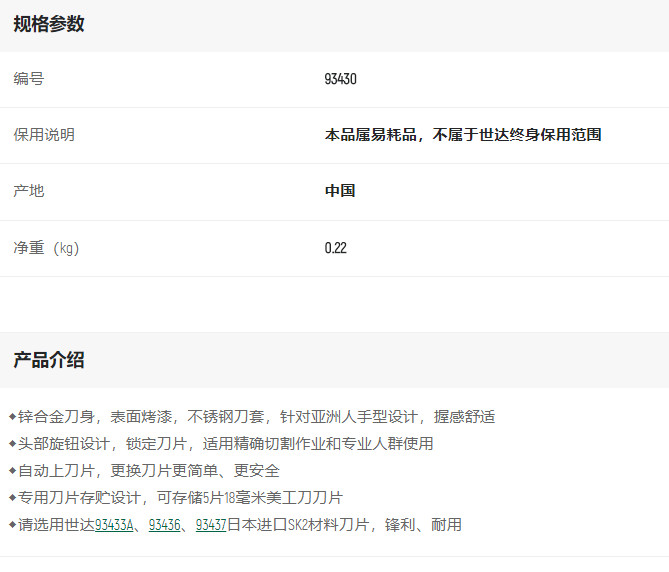Viewport: 669px width, 572px height.
Task: Select the 产地 row label
Action: point(29,191)
